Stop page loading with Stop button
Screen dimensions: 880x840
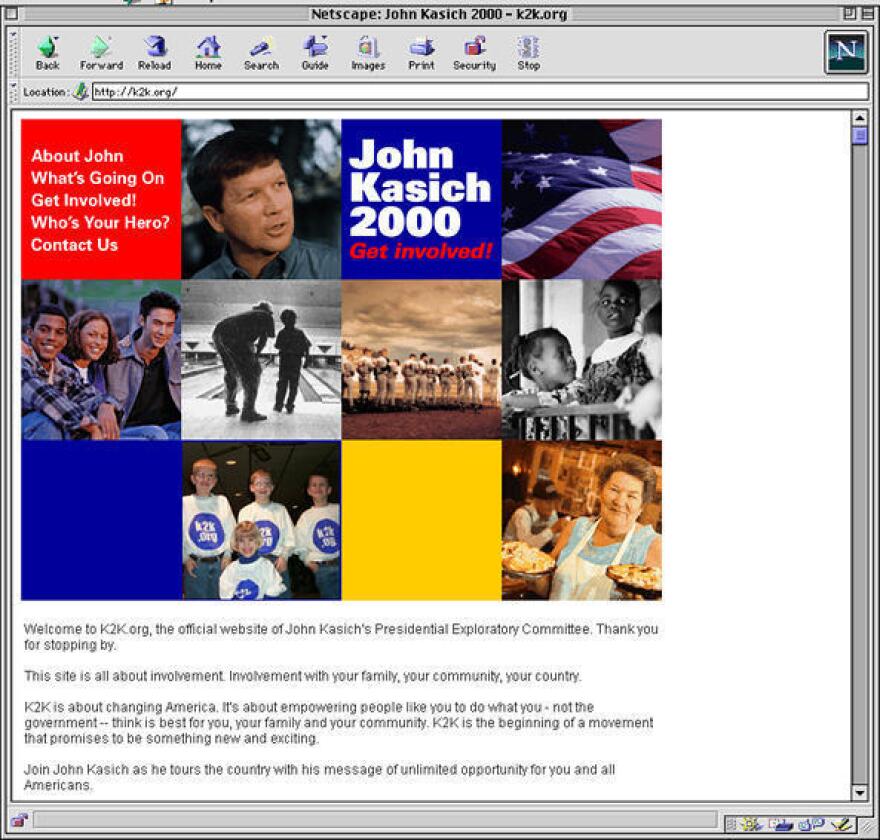click(x=528, y=52)
